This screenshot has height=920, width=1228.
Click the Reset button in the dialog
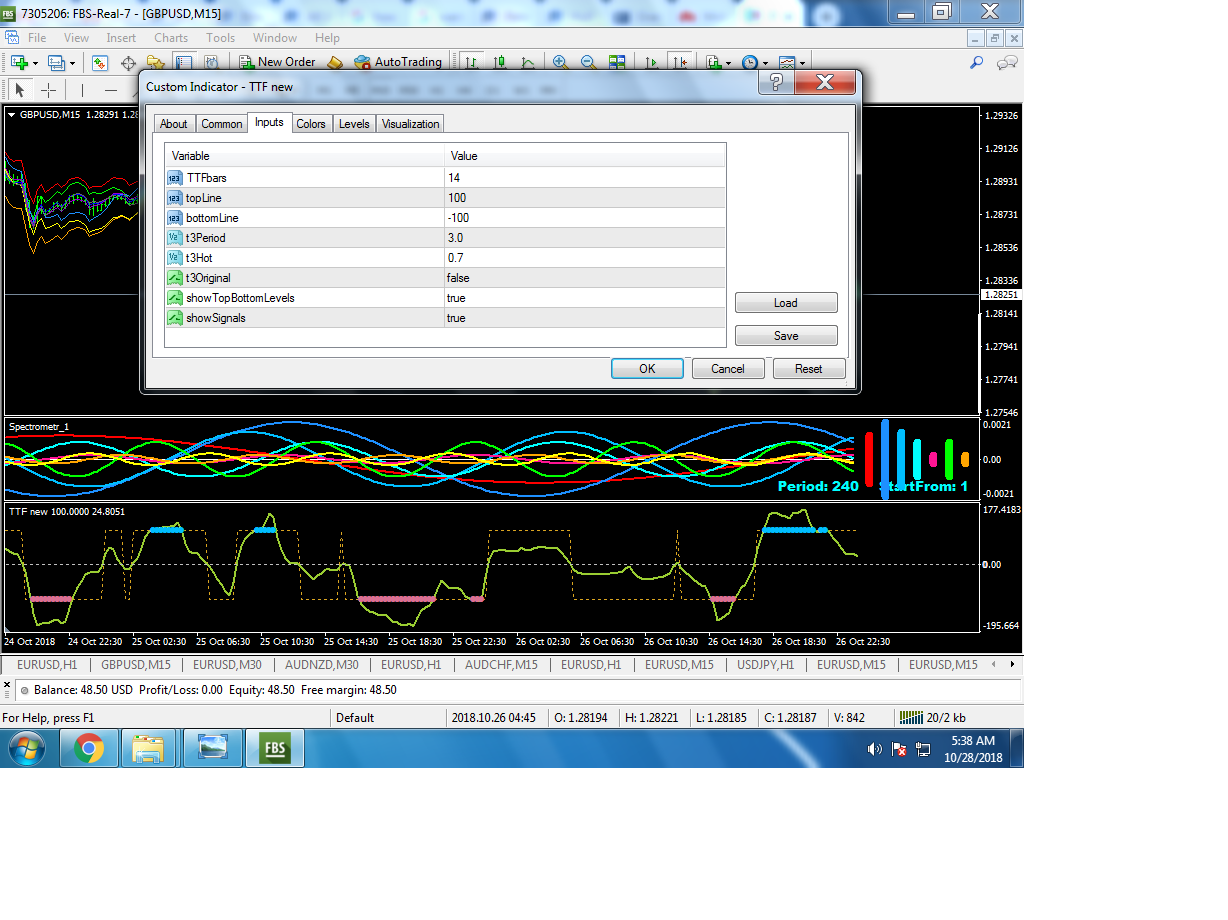[808, 369]
